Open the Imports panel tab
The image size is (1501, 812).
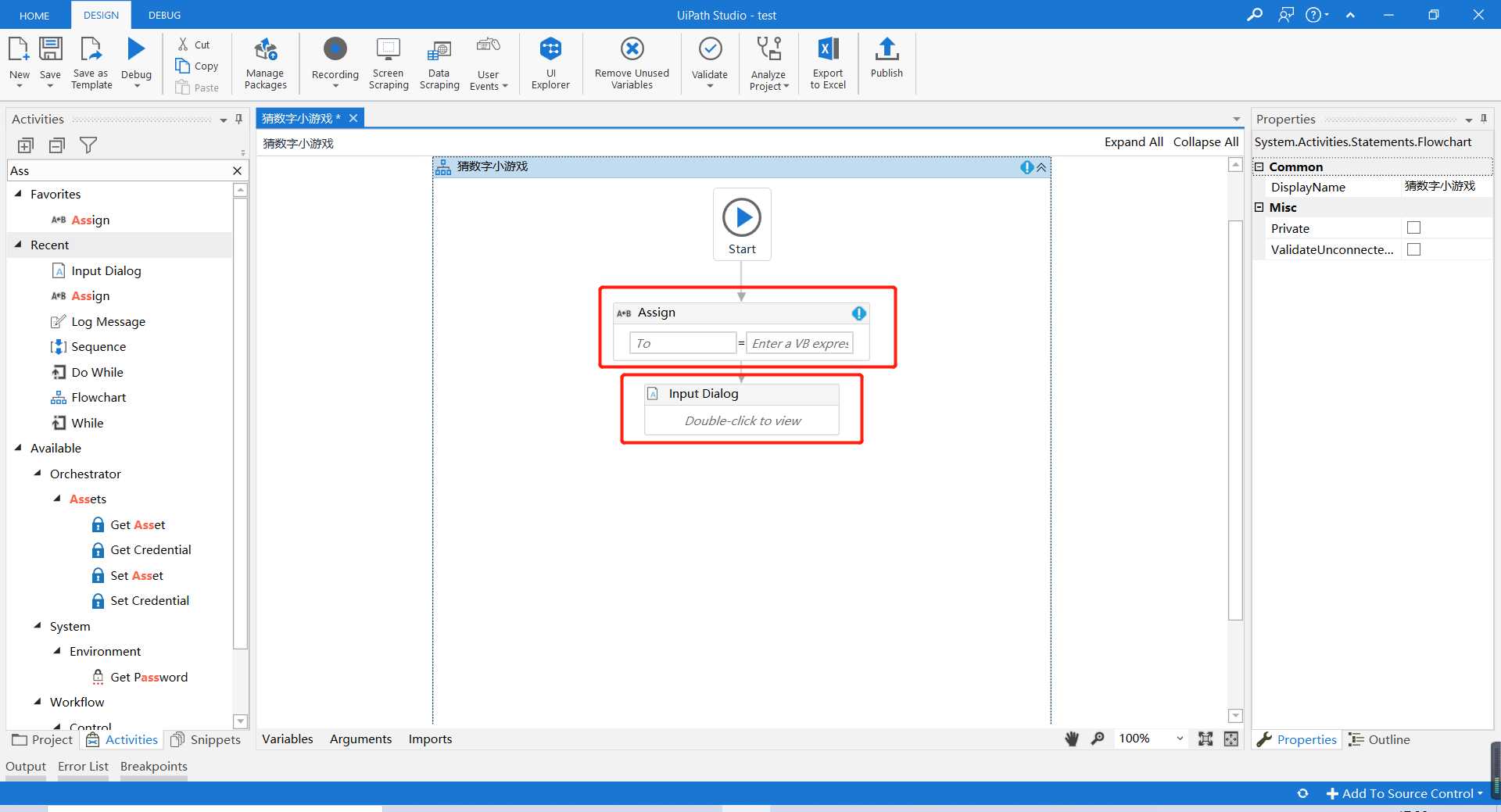click(430, 739)
